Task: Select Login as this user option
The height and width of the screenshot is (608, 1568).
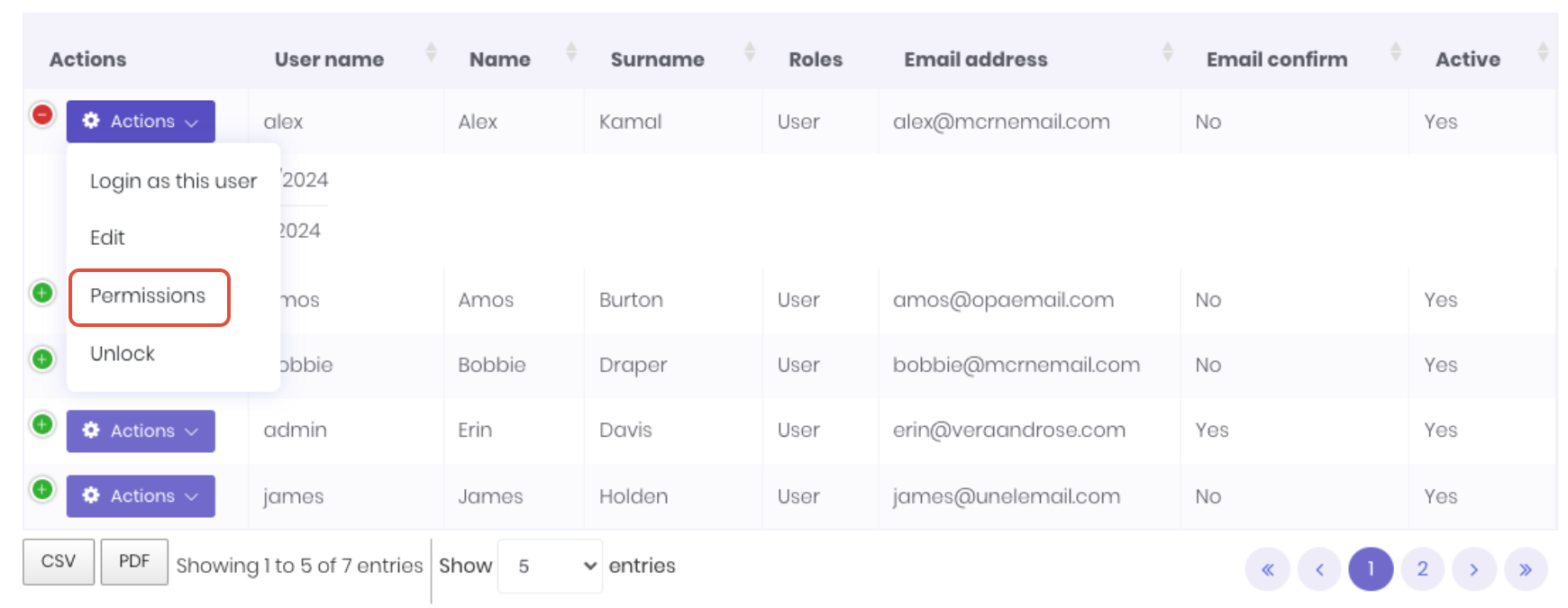Action: click(x=173, y=181)
